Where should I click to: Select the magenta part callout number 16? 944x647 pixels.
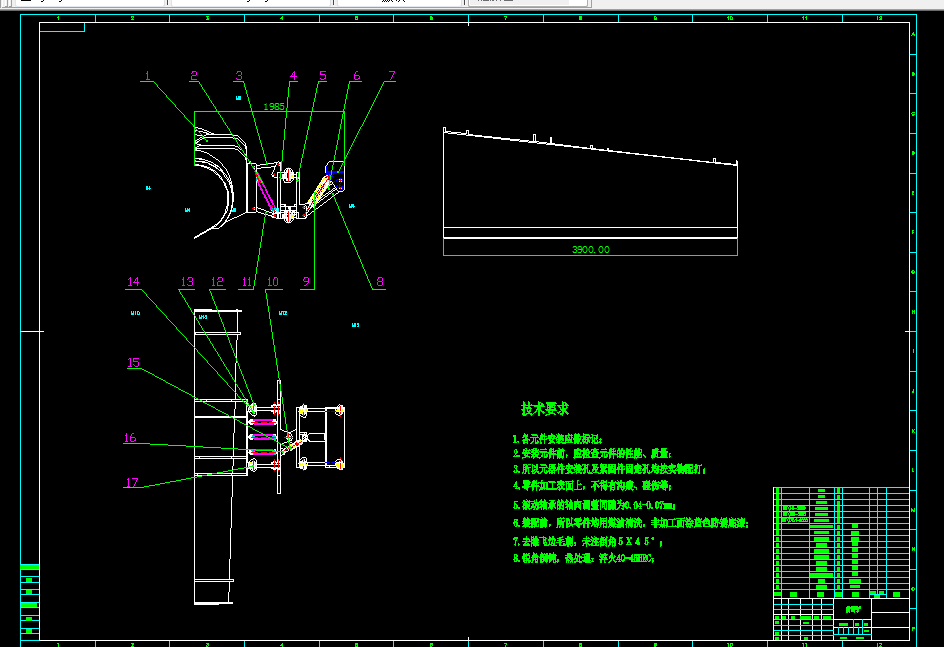(130, 438)
